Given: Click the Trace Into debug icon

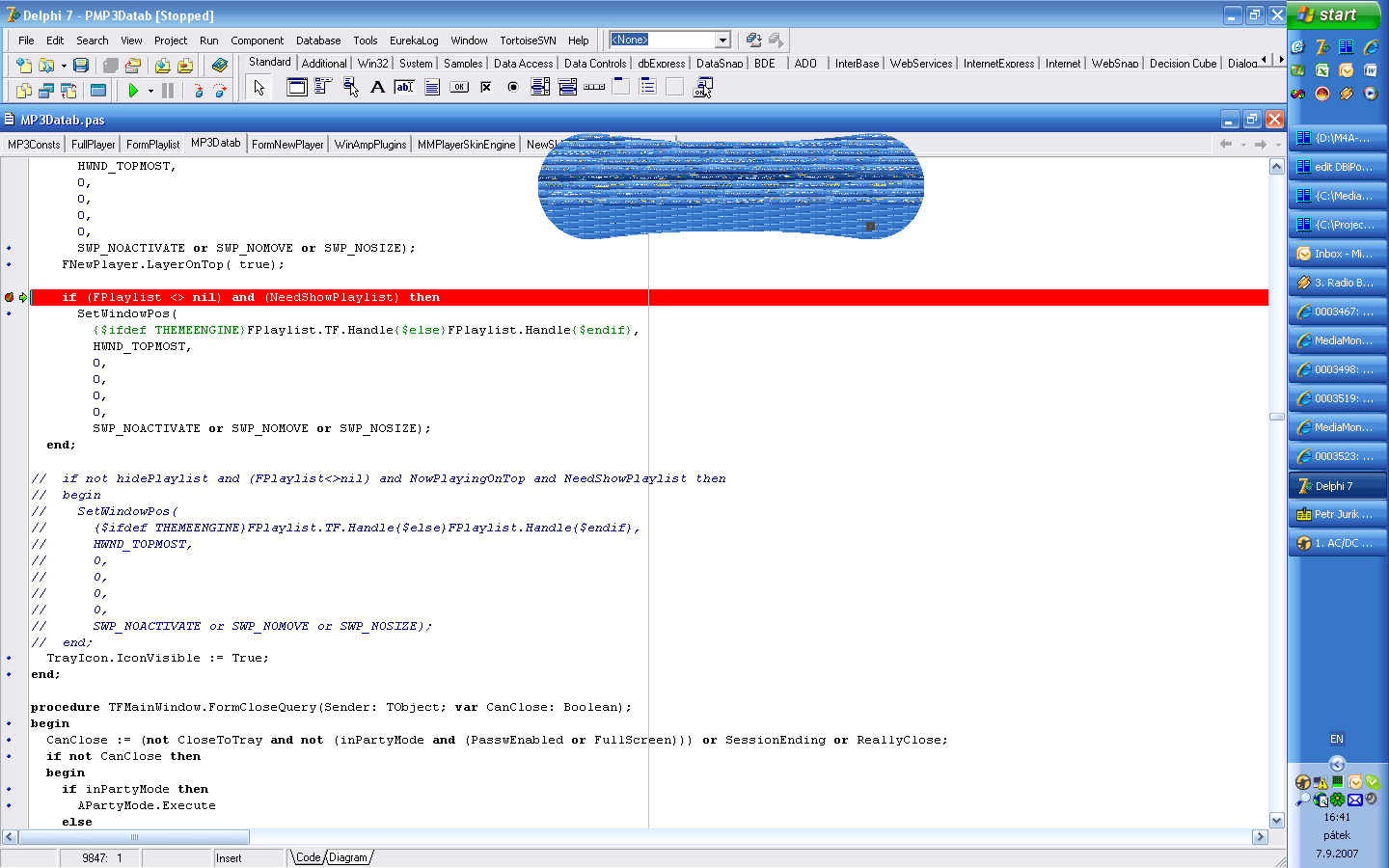Looking at the screenshot, I should 198,91.
